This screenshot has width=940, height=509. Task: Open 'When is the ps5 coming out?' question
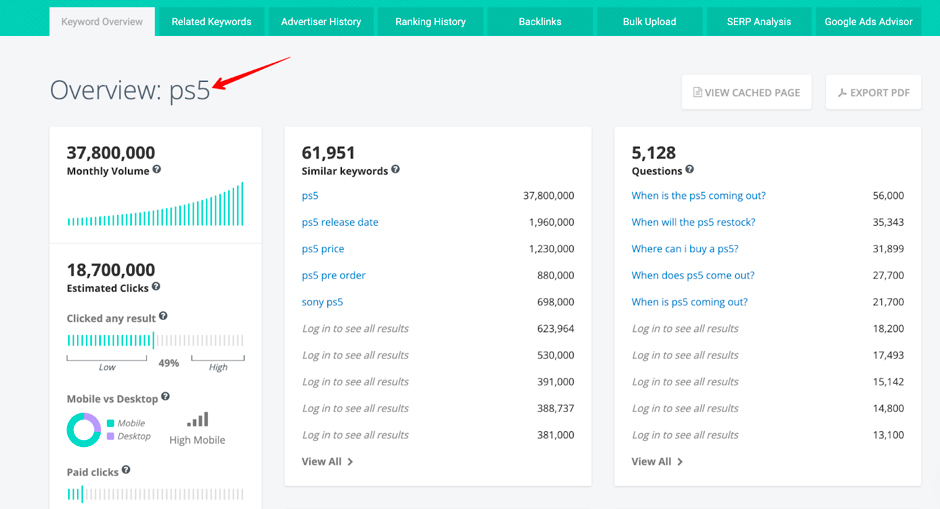698,195
